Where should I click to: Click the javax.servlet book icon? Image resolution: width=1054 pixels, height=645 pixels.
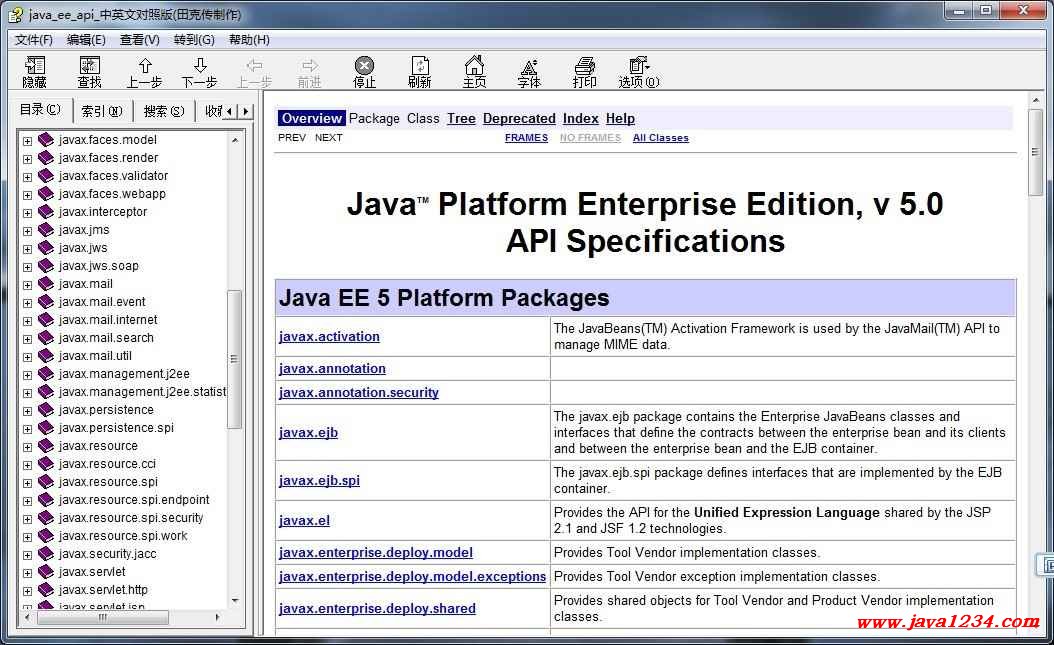click(x=46, y=572)
